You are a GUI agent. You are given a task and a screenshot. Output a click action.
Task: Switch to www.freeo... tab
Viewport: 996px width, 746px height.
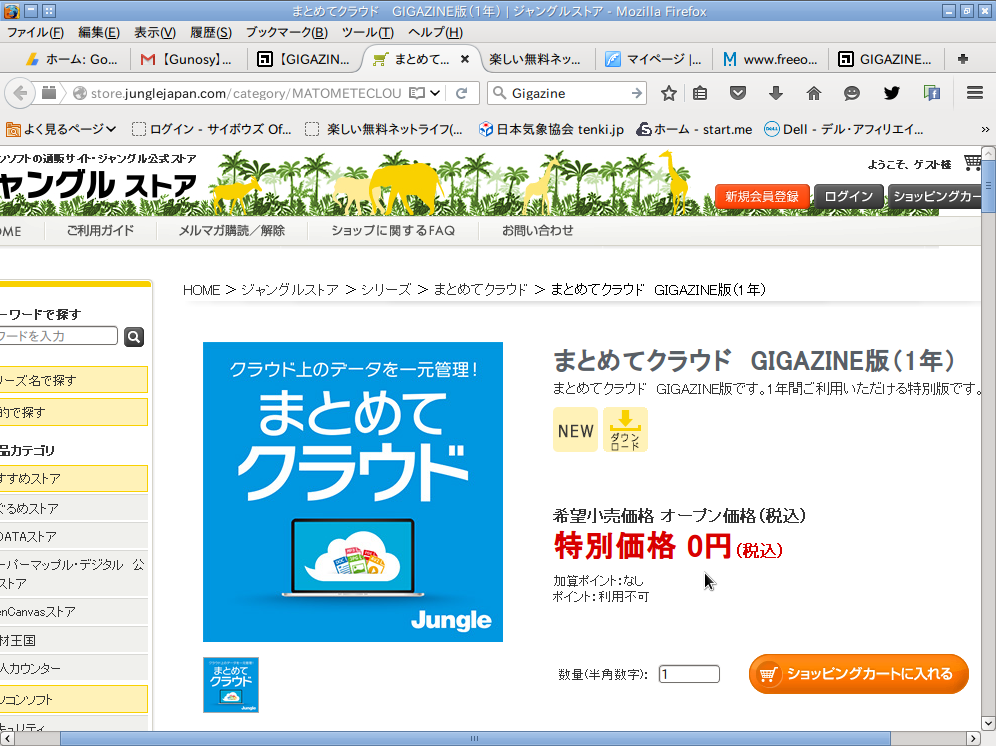point(770,59)
